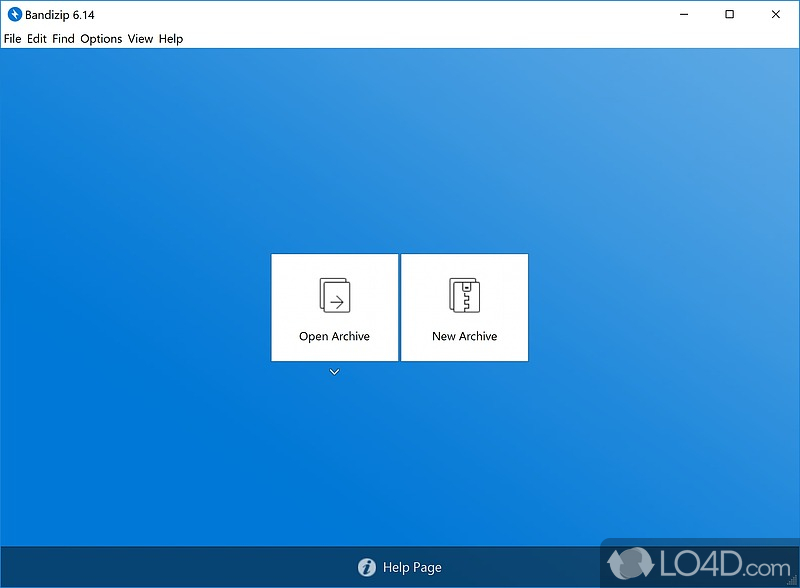
Task: Click the LO4D.com watermark
Action: [x=700, y=562]
